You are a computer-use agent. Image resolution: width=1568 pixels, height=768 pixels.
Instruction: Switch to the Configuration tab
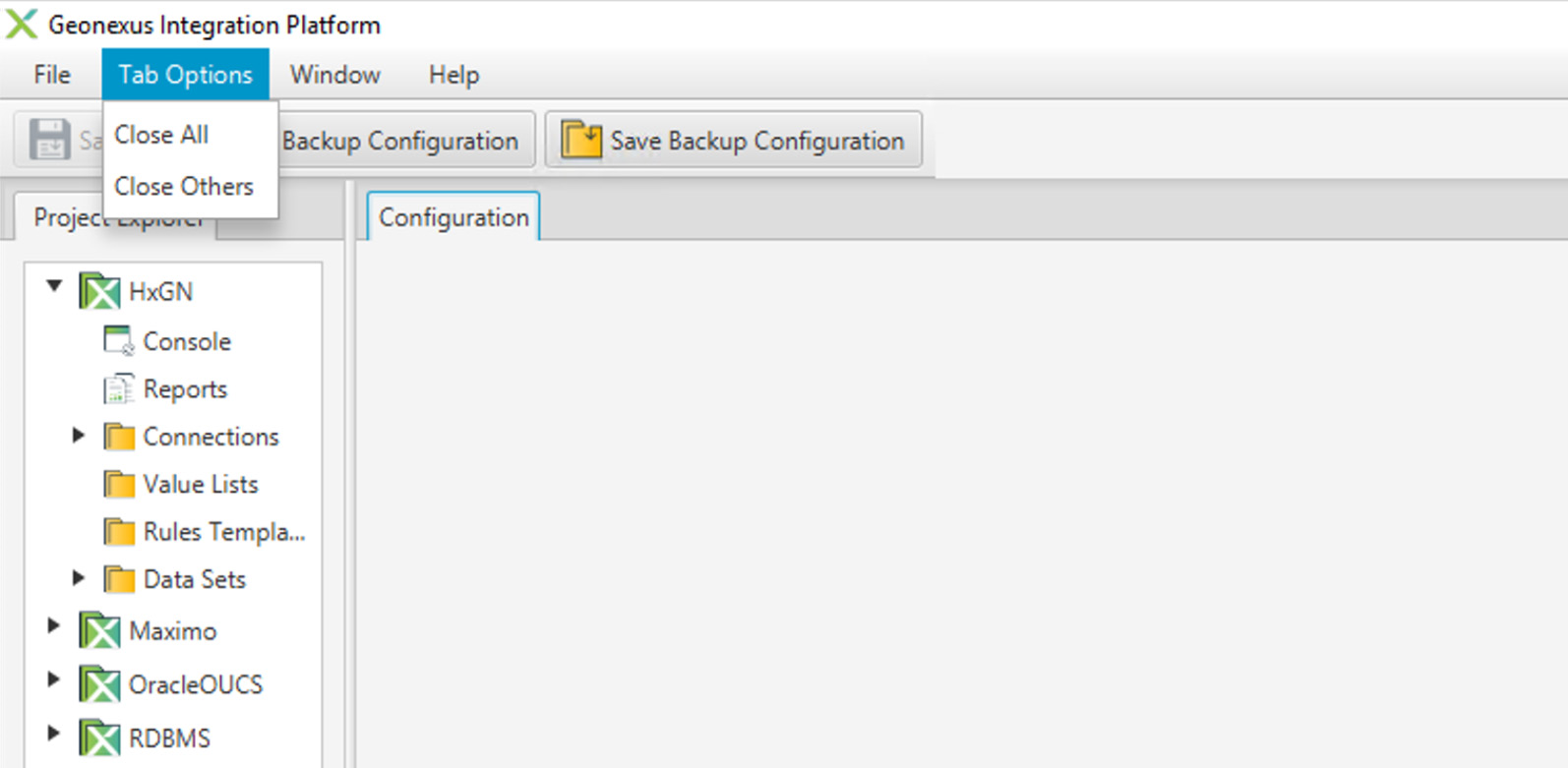point(453,217)
